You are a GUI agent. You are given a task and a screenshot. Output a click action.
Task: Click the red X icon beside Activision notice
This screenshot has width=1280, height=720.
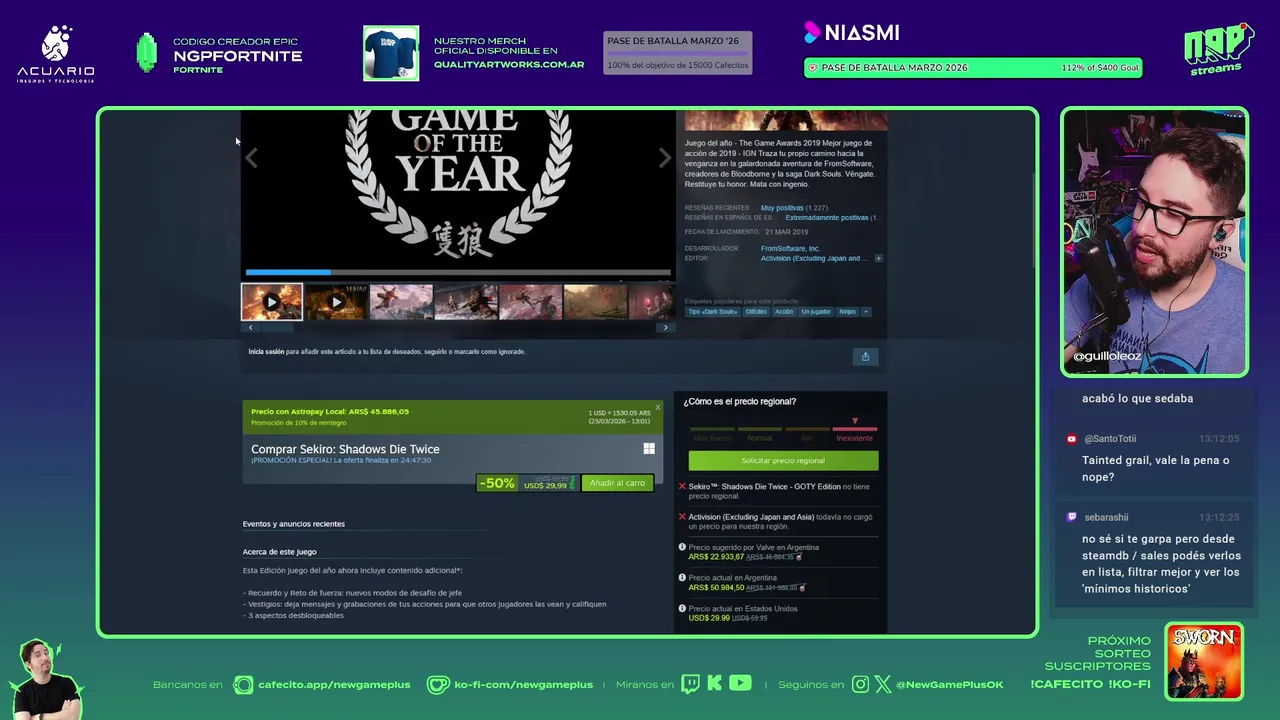(x=682, y=517)
